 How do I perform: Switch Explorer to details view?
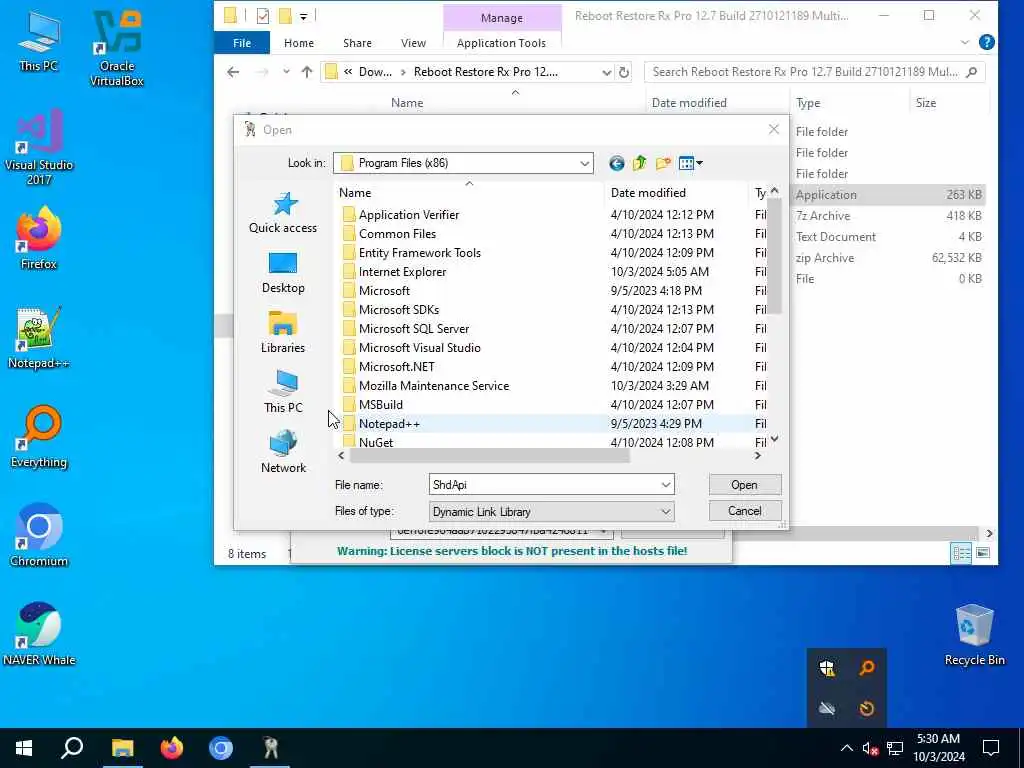[961, 554]
